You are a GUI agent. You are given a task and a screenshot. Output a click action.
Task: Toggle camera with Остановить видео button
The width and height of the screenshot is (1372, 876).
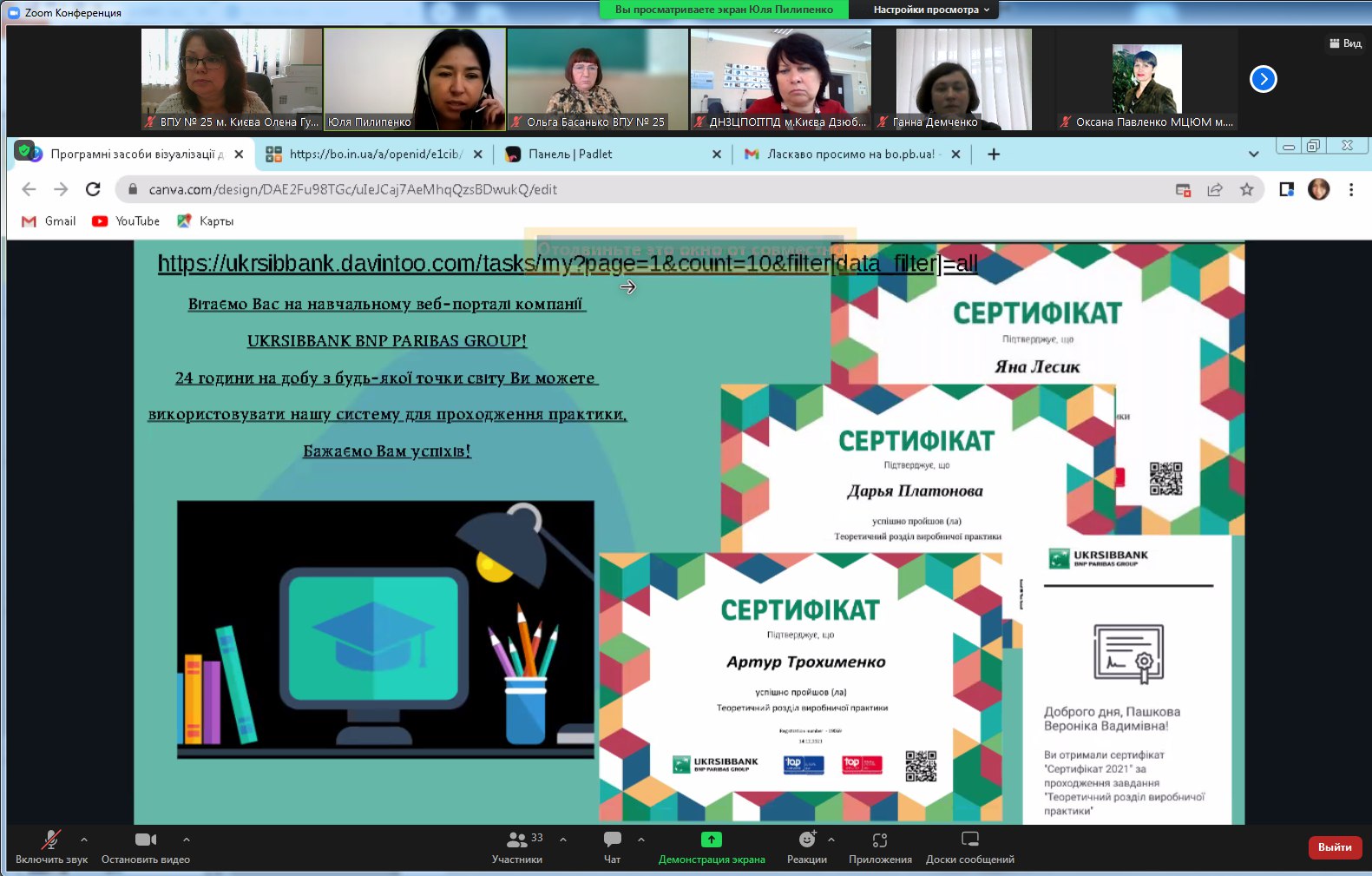coord(146,846)
